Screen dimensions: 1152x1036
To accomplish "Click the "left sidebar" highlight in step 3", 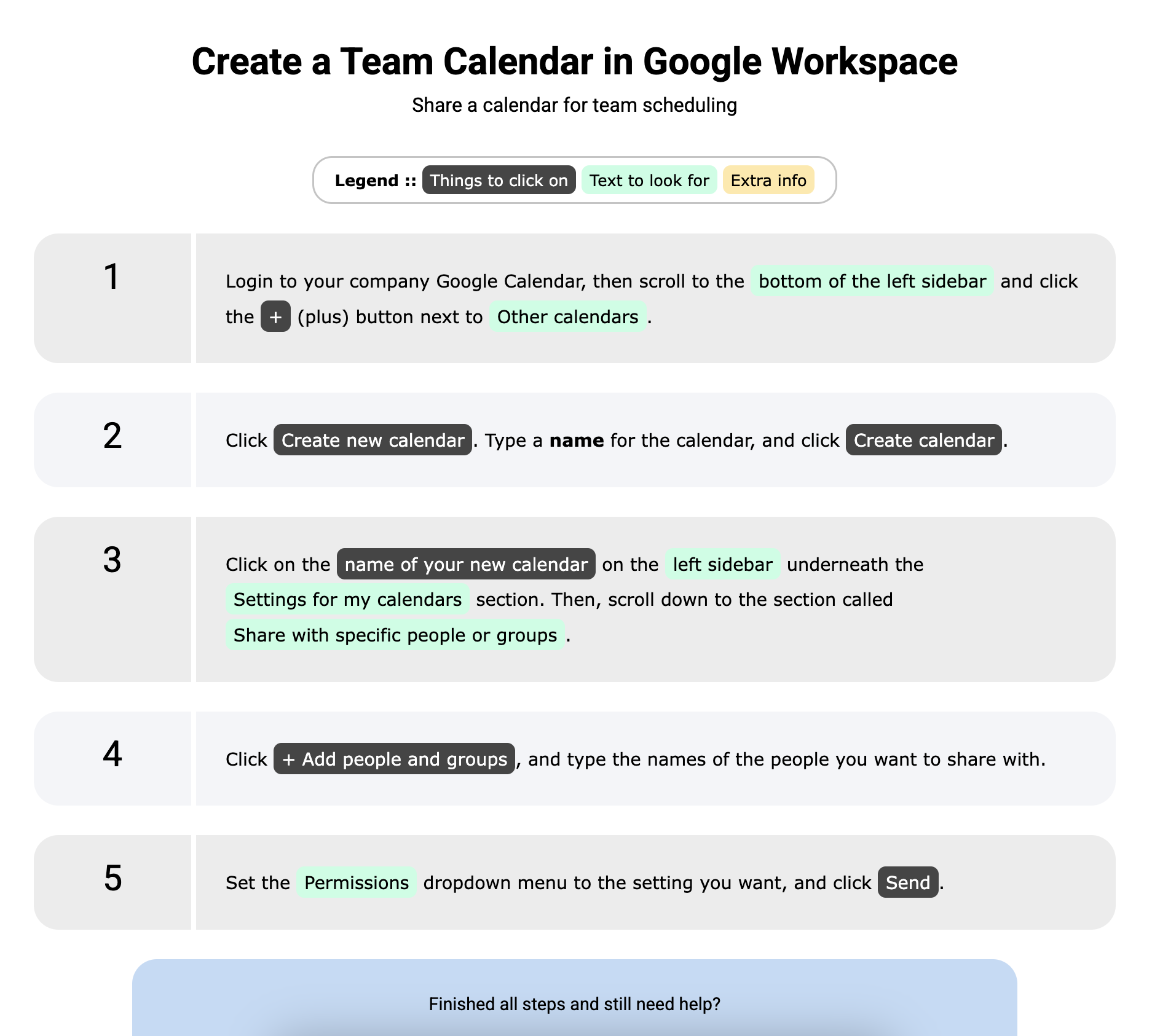I will tap(722, 565).
